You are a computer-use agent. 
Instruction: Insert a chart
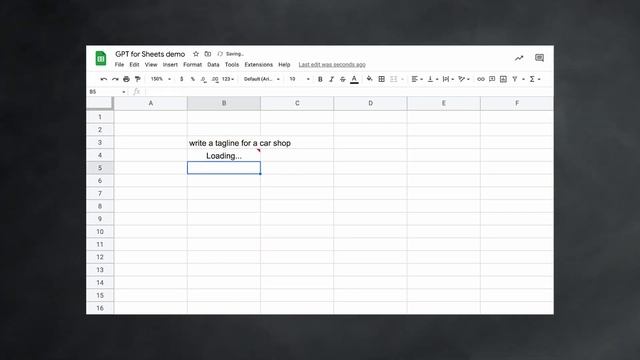[x=503, y=79]
